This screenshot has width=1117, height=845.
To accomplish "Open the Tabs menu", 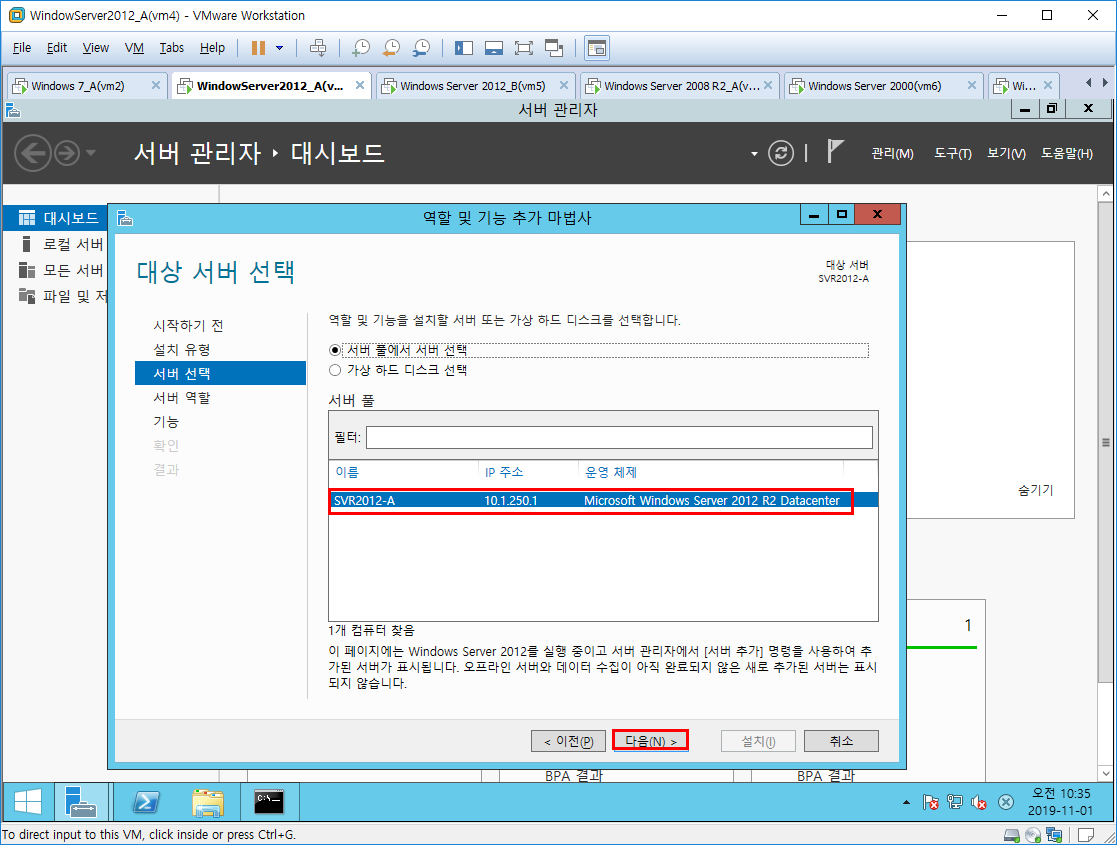I will click(171, 48).
